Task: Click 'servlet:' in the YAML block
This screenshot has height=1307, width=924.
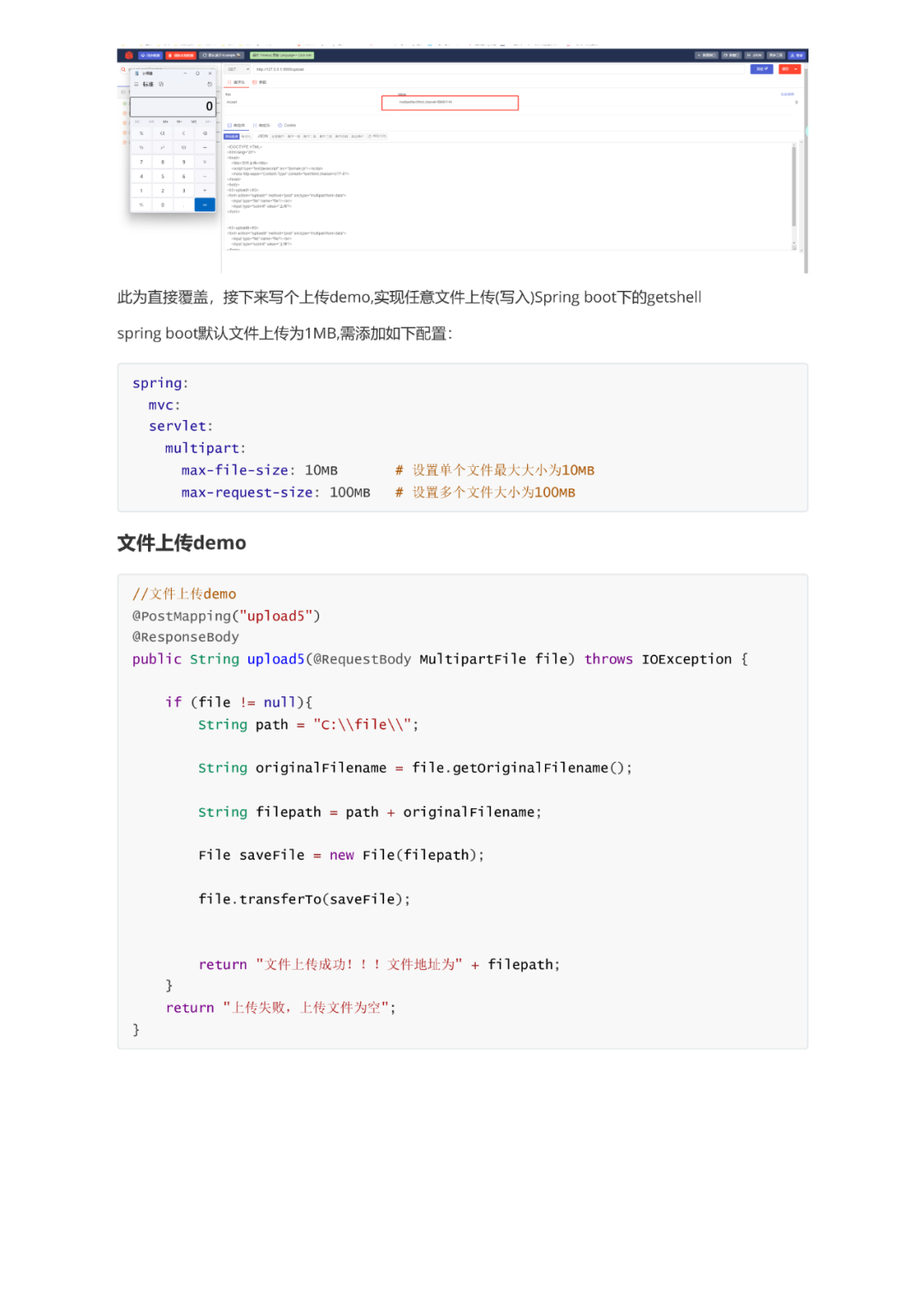Action: [x=181, y=426]
